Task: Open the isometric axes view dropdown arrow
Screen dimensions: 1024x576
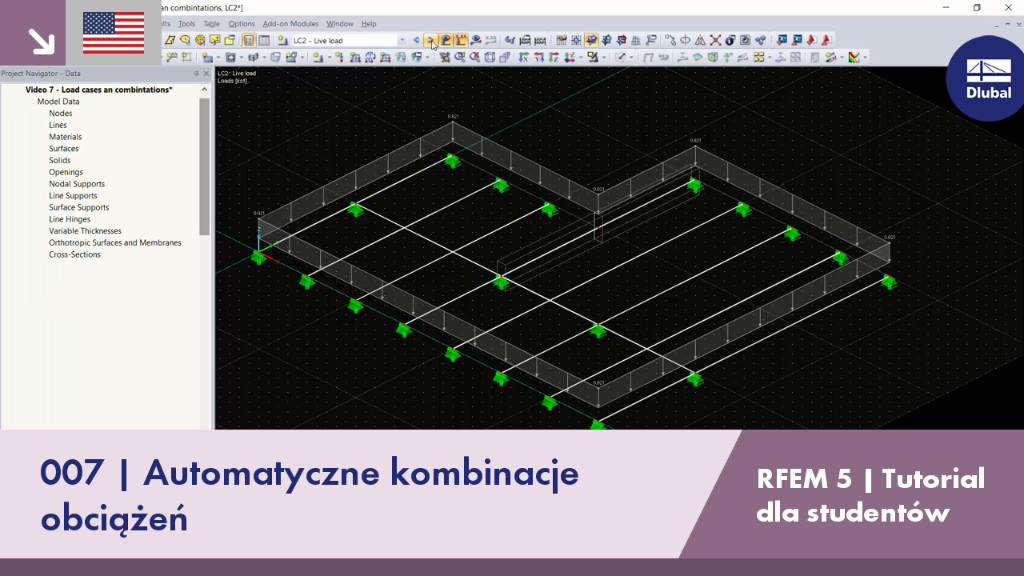Action: [x=581, y=57]
